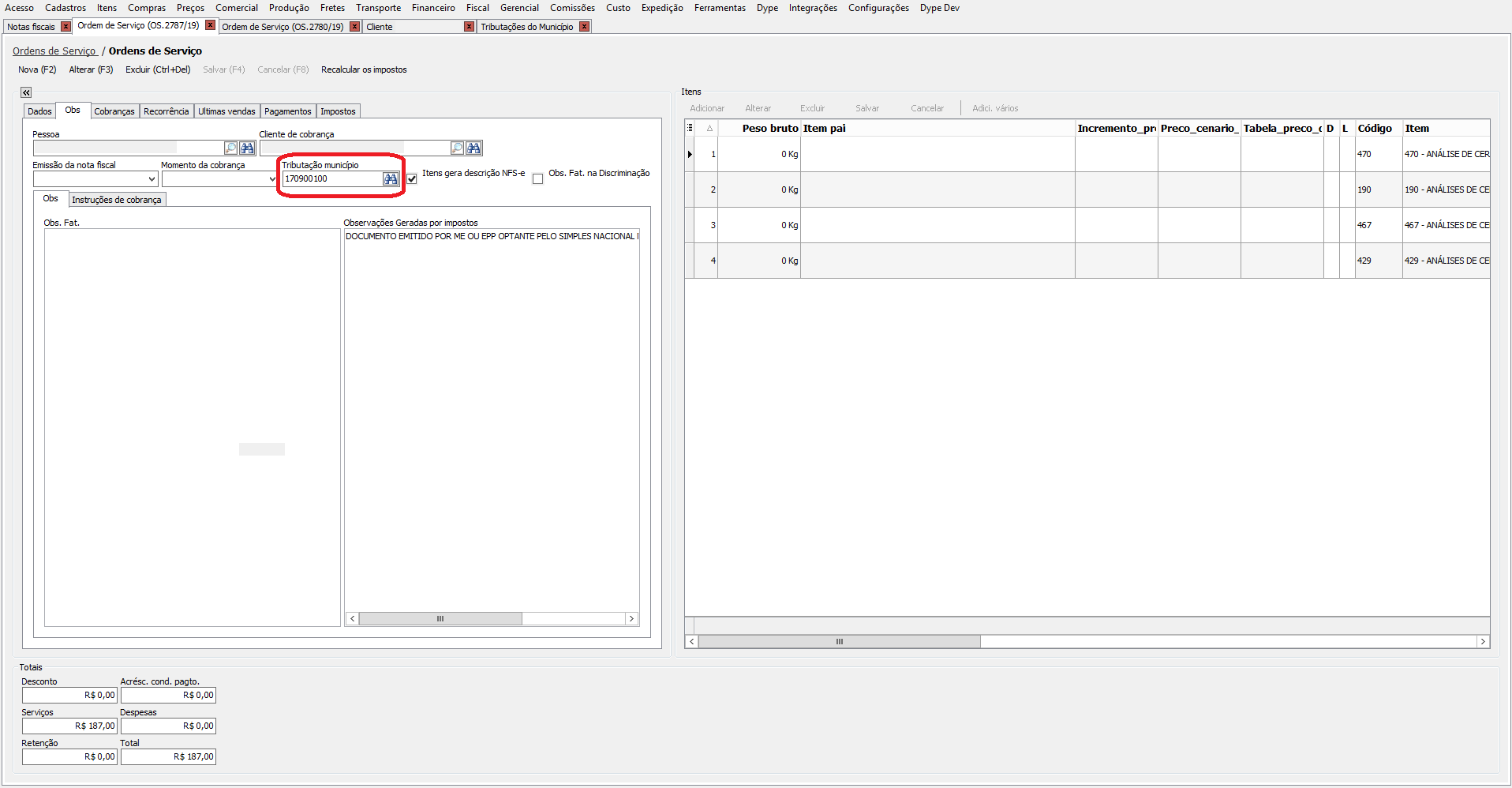1512x788 pixels.
Task: Open the Cobranças tab
Action: pos(114,111)
